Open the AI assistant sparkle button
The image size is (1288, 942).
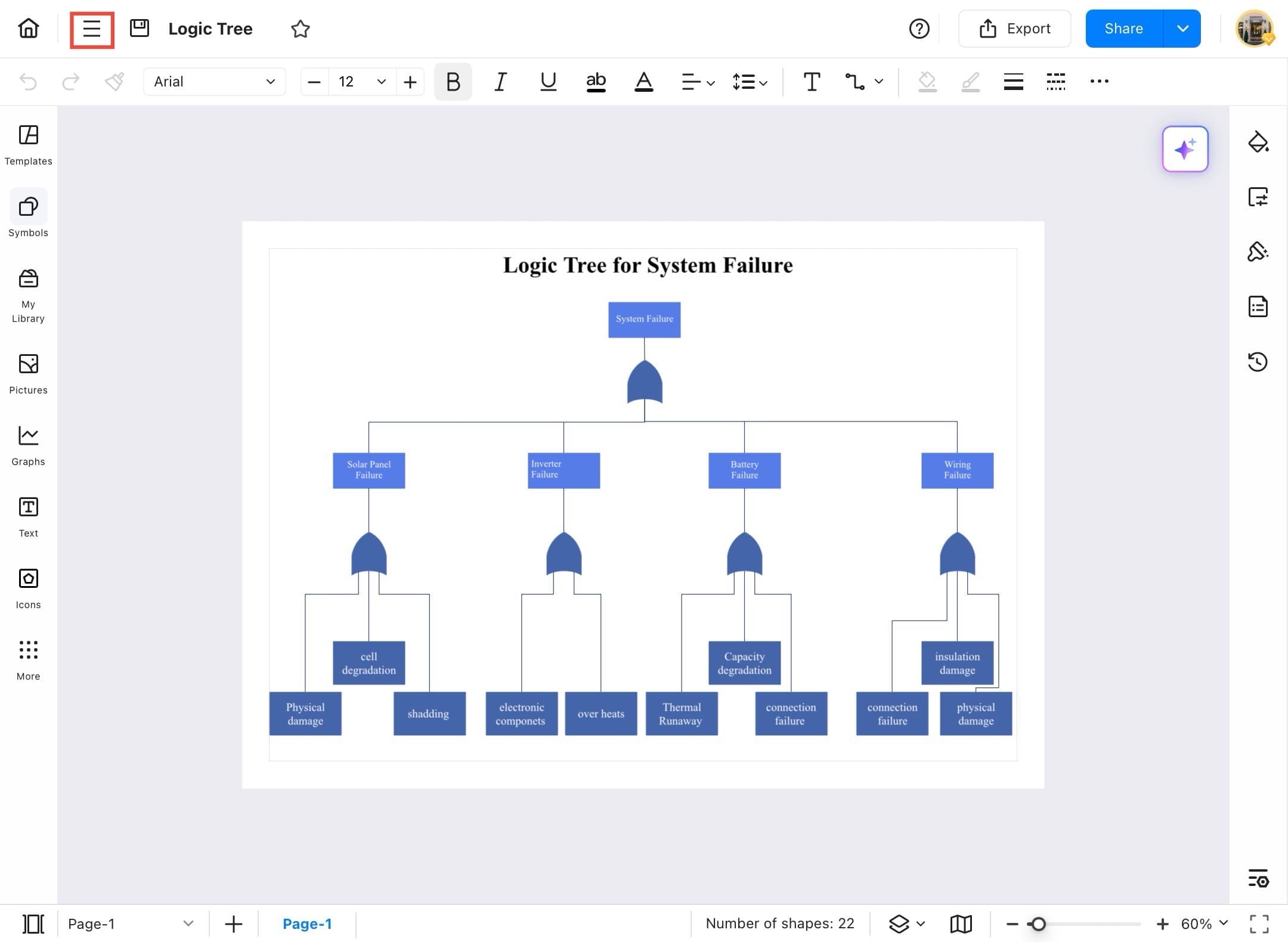pos(1185,149)
